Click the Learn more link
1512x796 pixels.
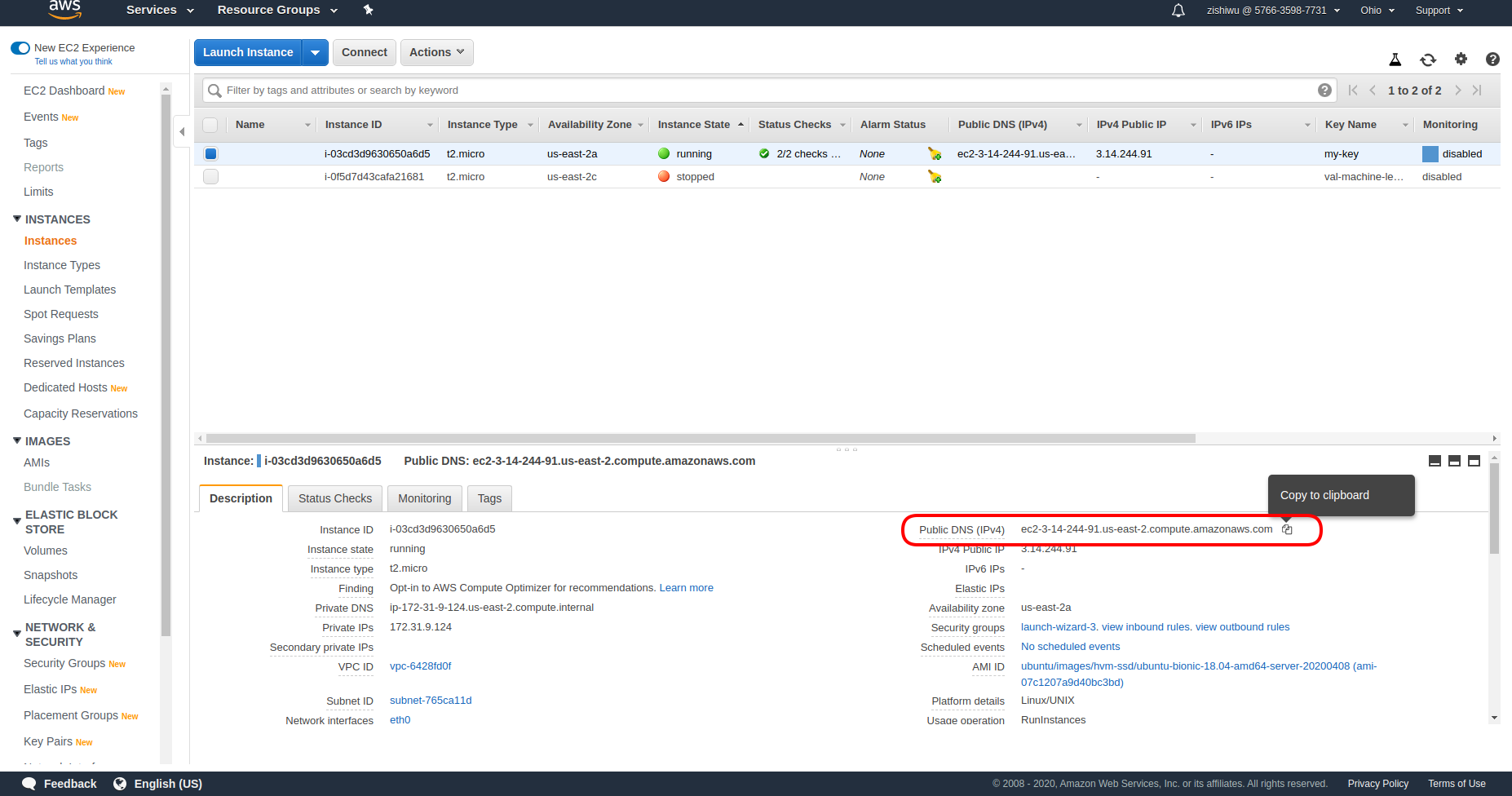click(687, 588)
